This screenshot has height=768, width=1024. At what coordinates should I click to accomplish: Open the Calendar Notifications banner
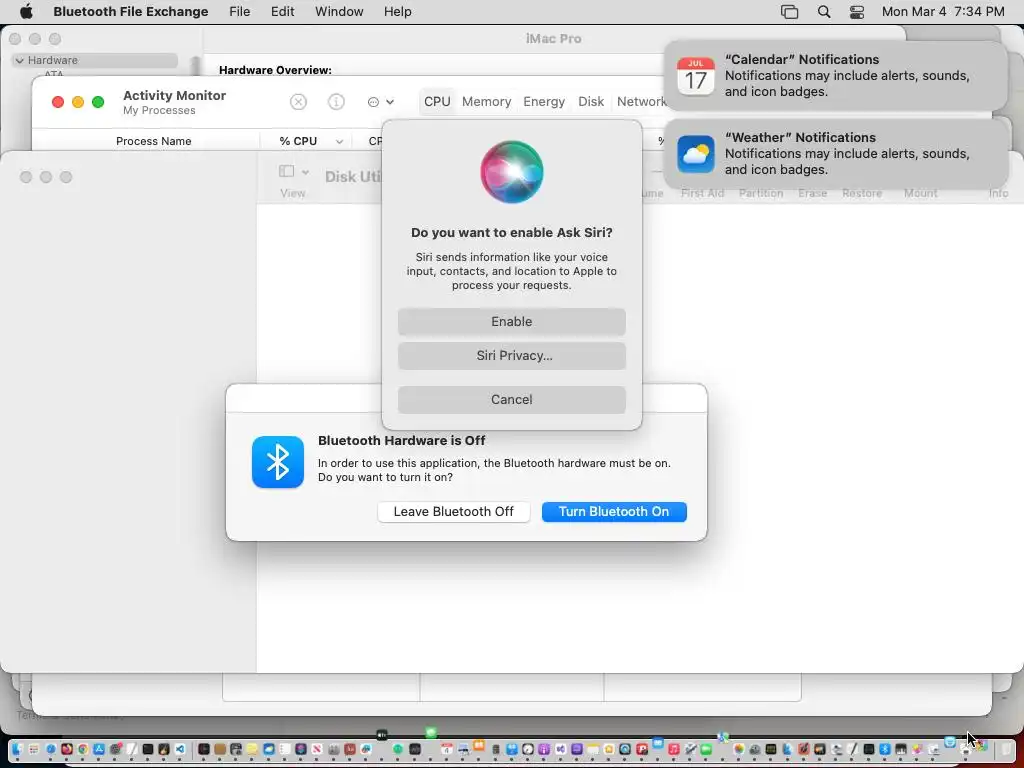click(x=835, y=76)
